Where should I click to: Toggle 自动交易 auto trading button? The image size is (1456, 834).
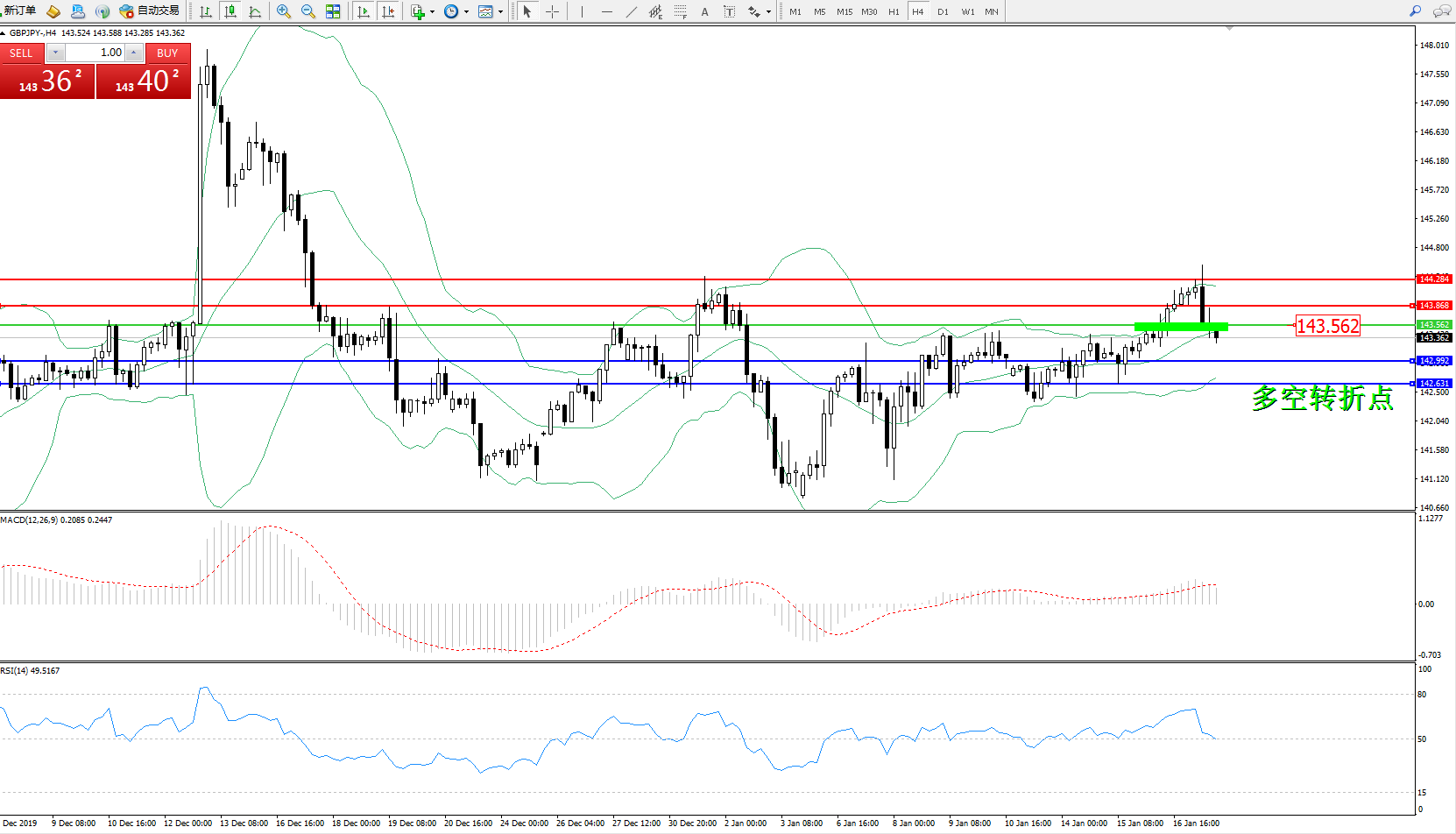(x=150, y=11)
